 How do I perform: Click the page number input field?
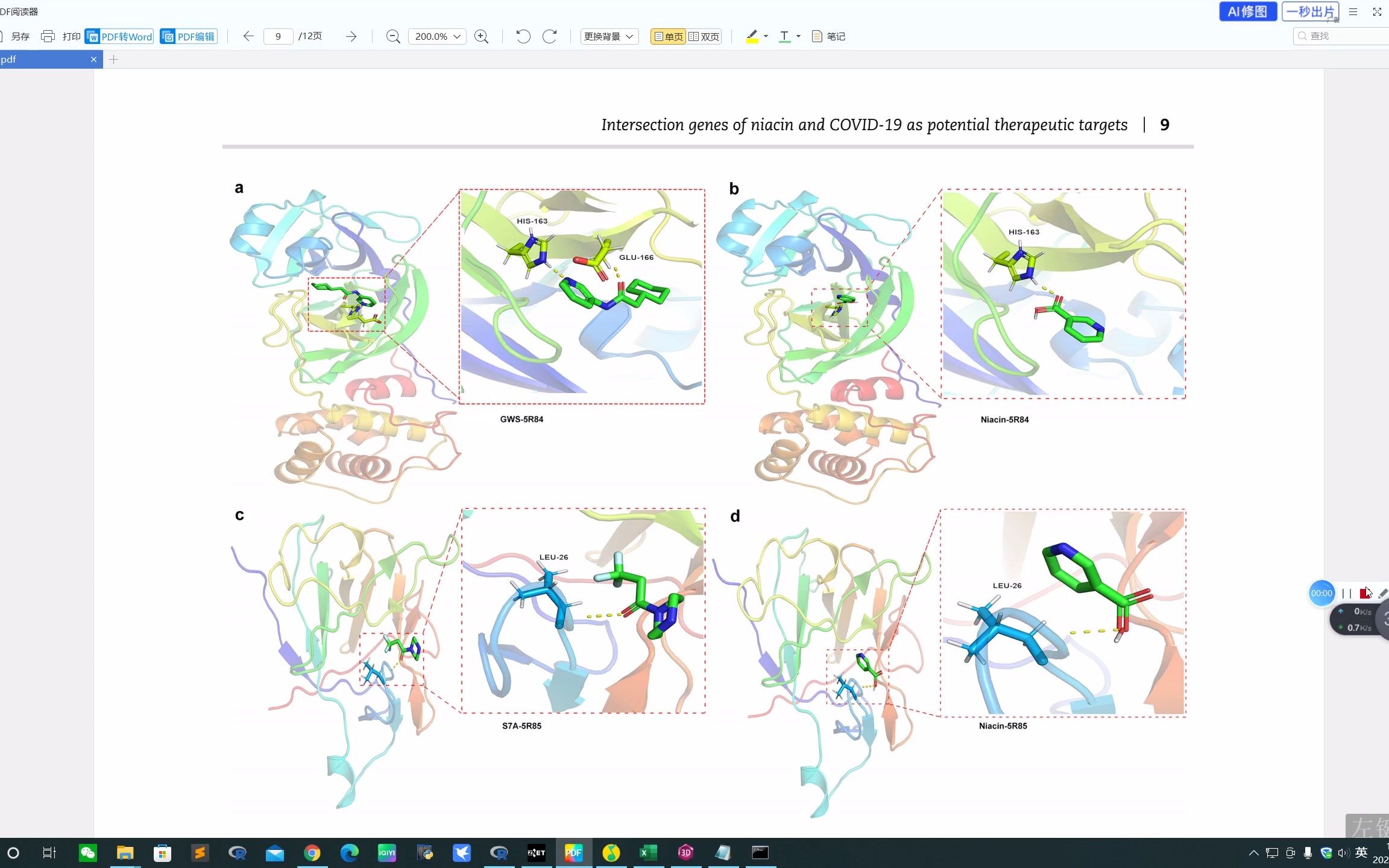point(278,36)
